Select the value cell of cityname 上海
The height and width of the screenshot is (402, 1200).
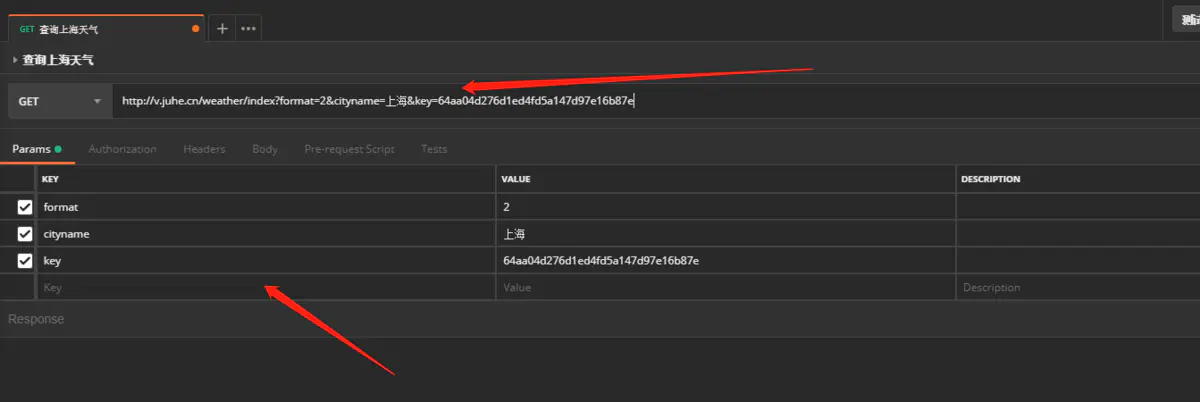pos(726,234)
